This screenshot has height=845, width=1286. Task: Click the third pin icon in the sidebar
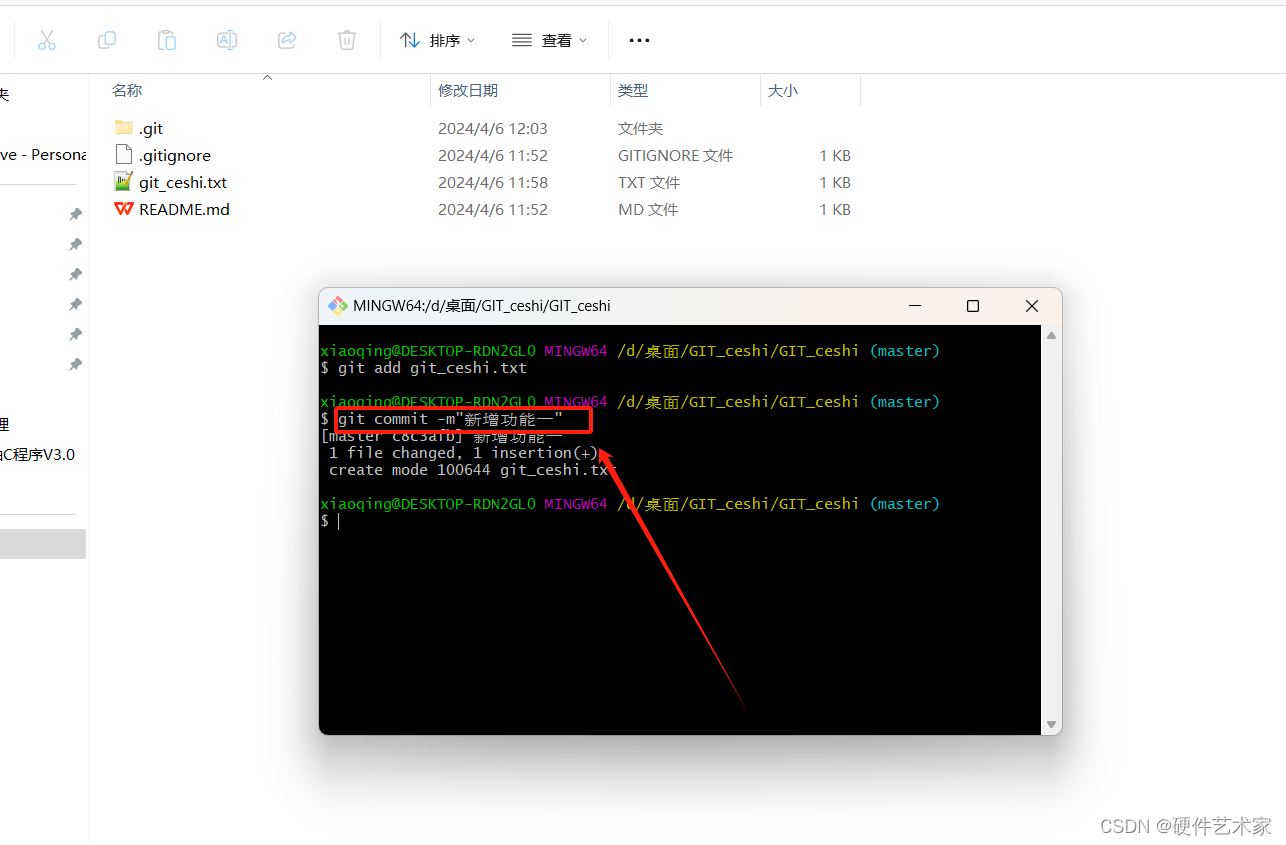tap(75, 274)
